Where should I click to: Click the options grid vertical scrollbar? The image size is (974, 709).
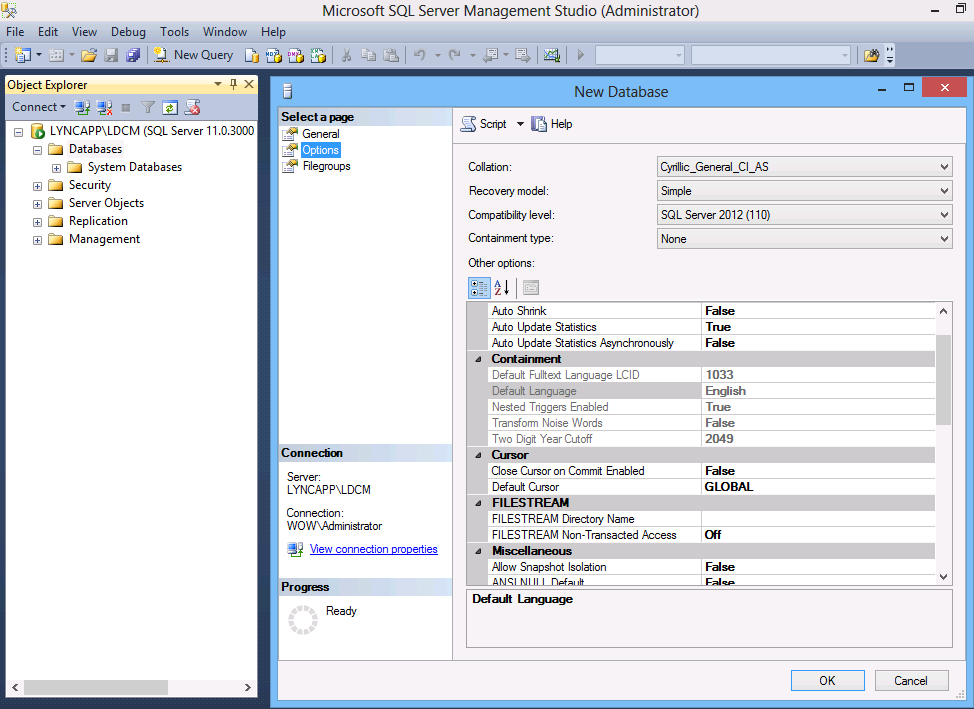tap(943, 379)
